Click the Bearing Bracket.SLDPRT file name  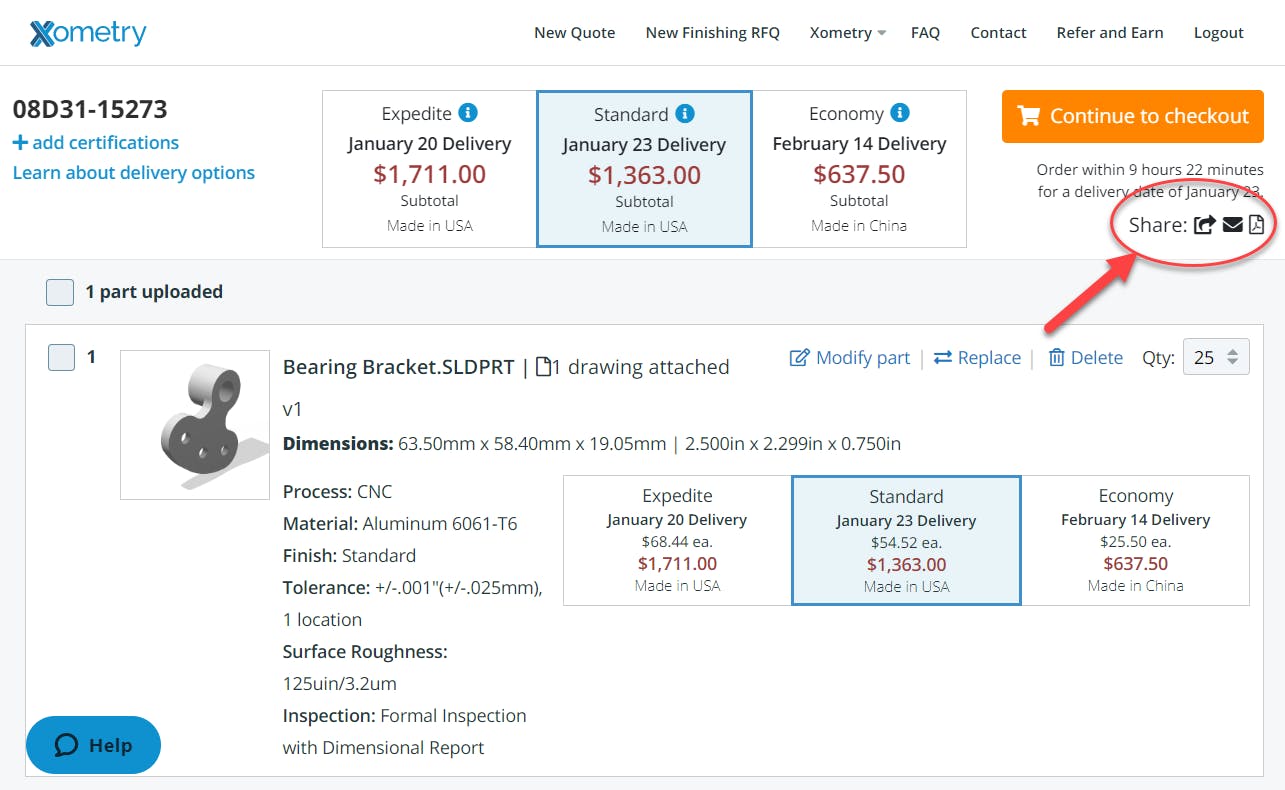[x=399, y=367]
